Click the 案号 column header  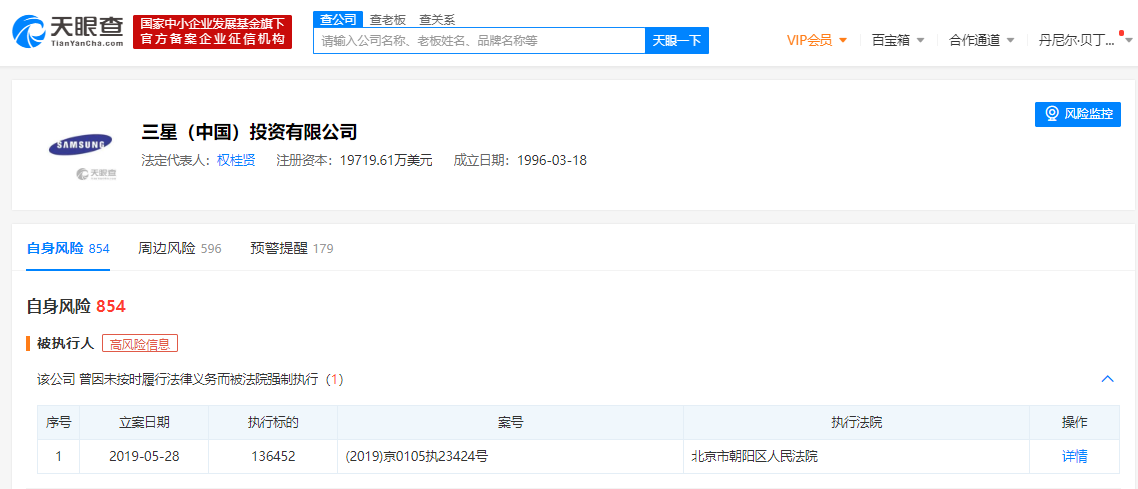[510, 422]
